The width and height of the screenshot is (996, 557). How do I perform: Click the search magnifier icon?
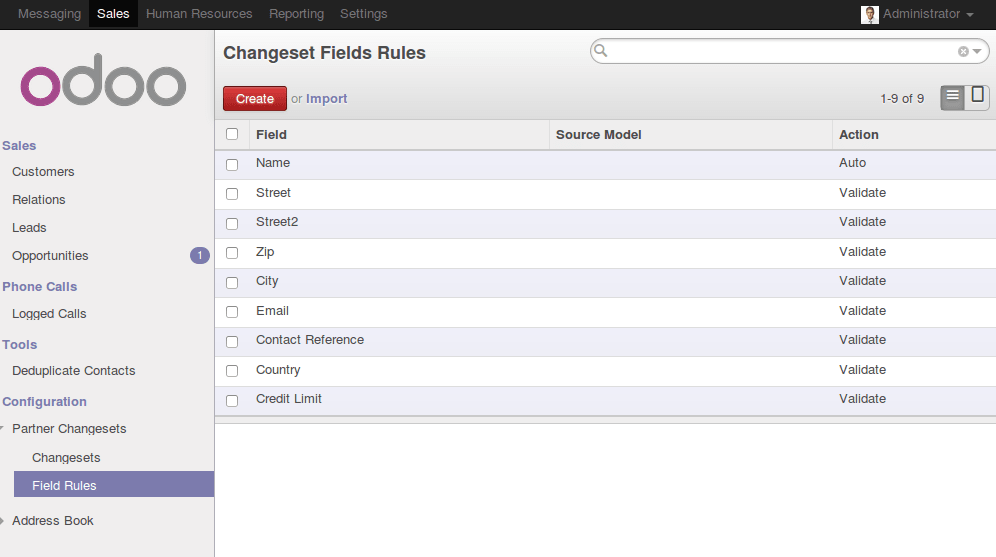click(601, 51)
